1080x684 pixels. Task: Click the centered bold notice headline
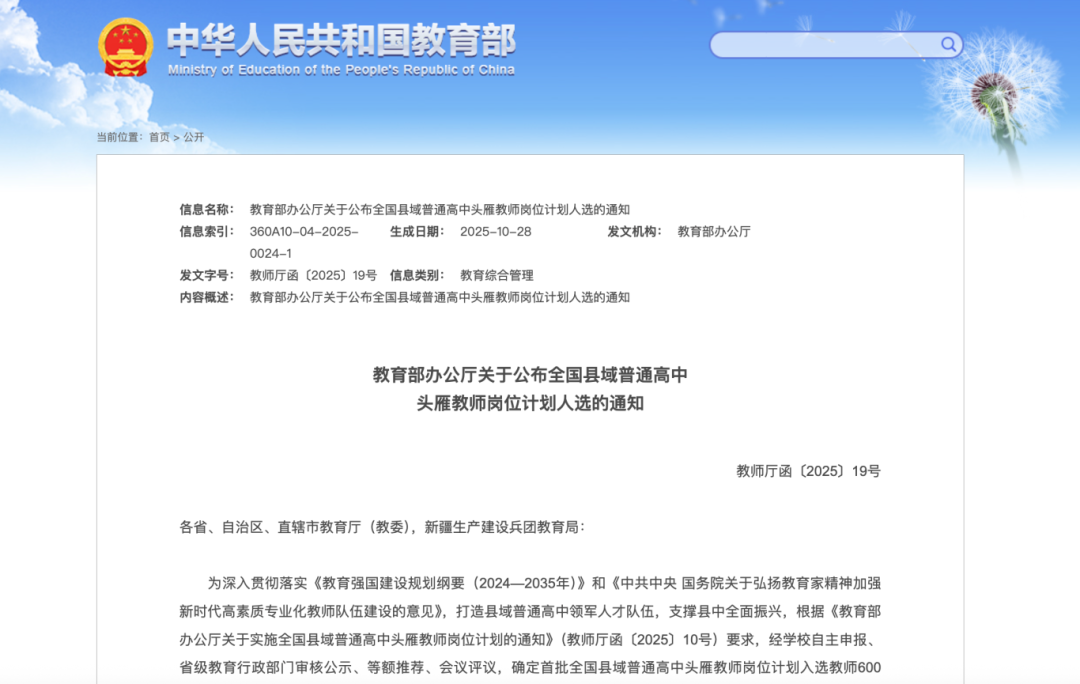point(530,389)
